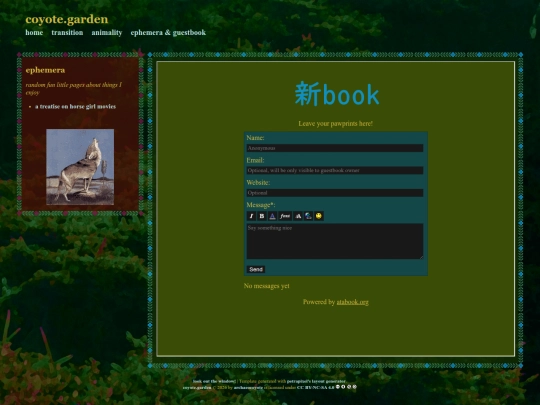Click the 'Leave your pawprints here!' text
This screenshot has width=540, height=405.
[335, 124]
